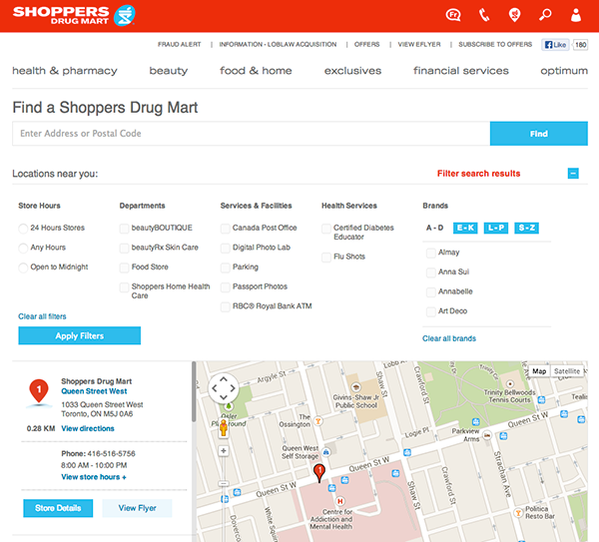Click the map pan control arrows
Screen dimensions: 599x542
(223, 388)
